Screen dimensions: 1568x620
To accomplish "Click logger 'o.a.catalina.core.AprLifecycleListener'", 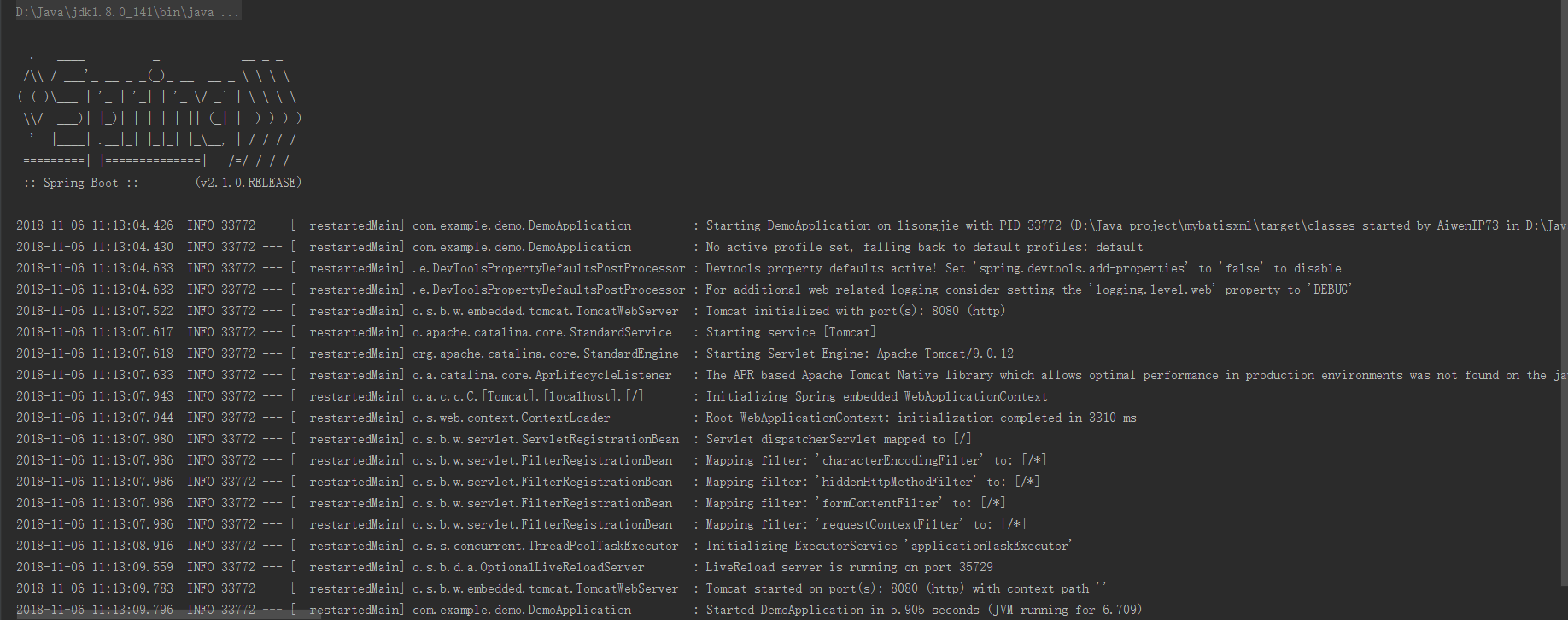I will (542, 375).
